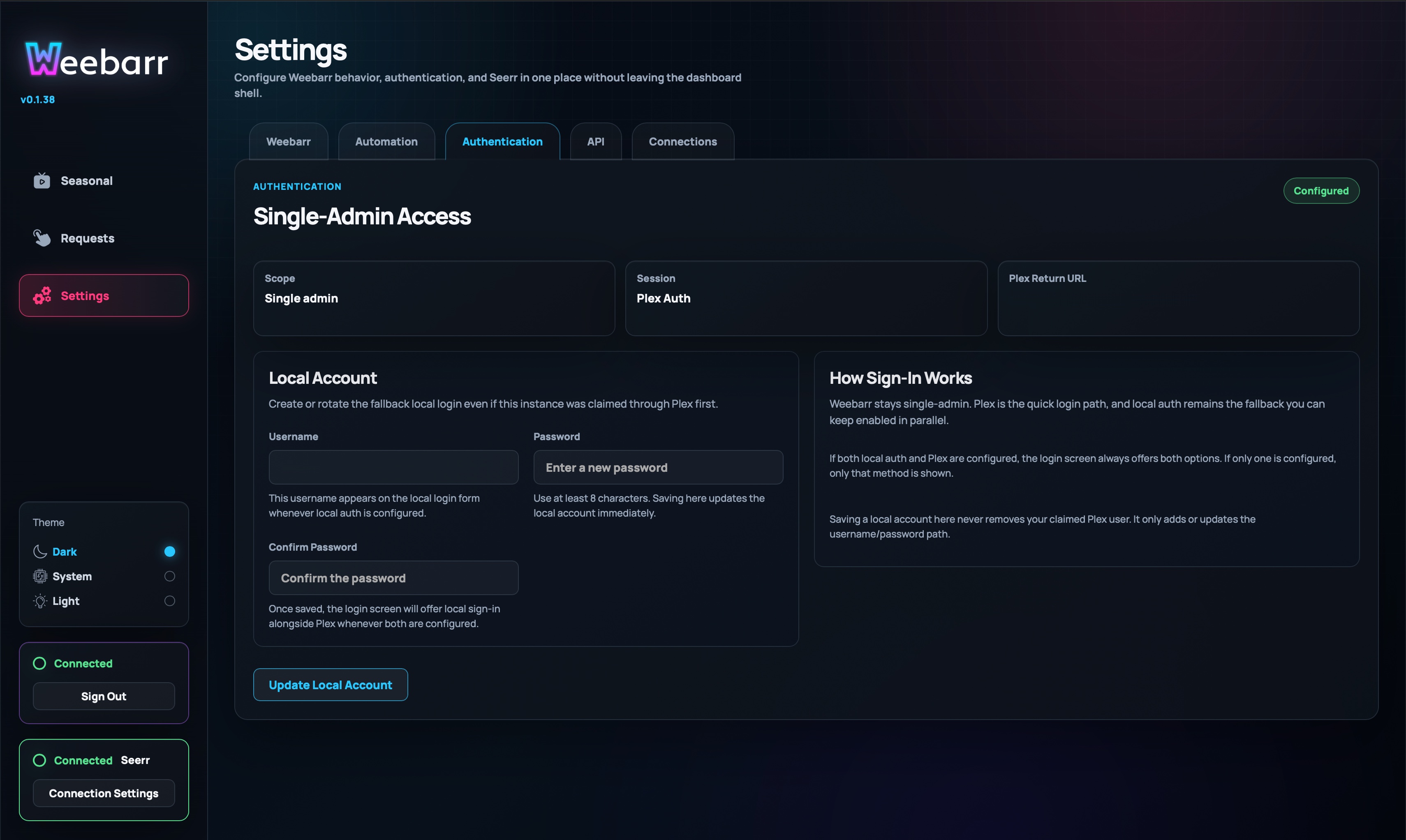Click the Dark theme moon icon
The image size is (1406, 840).
click(x=39, y=552)
